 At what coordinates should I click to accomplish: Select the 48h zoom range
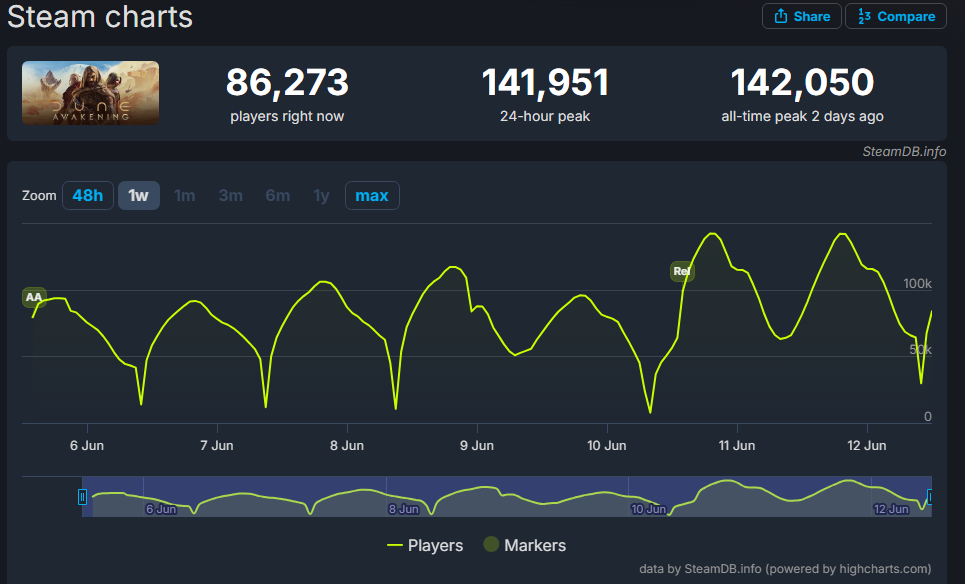87,196
